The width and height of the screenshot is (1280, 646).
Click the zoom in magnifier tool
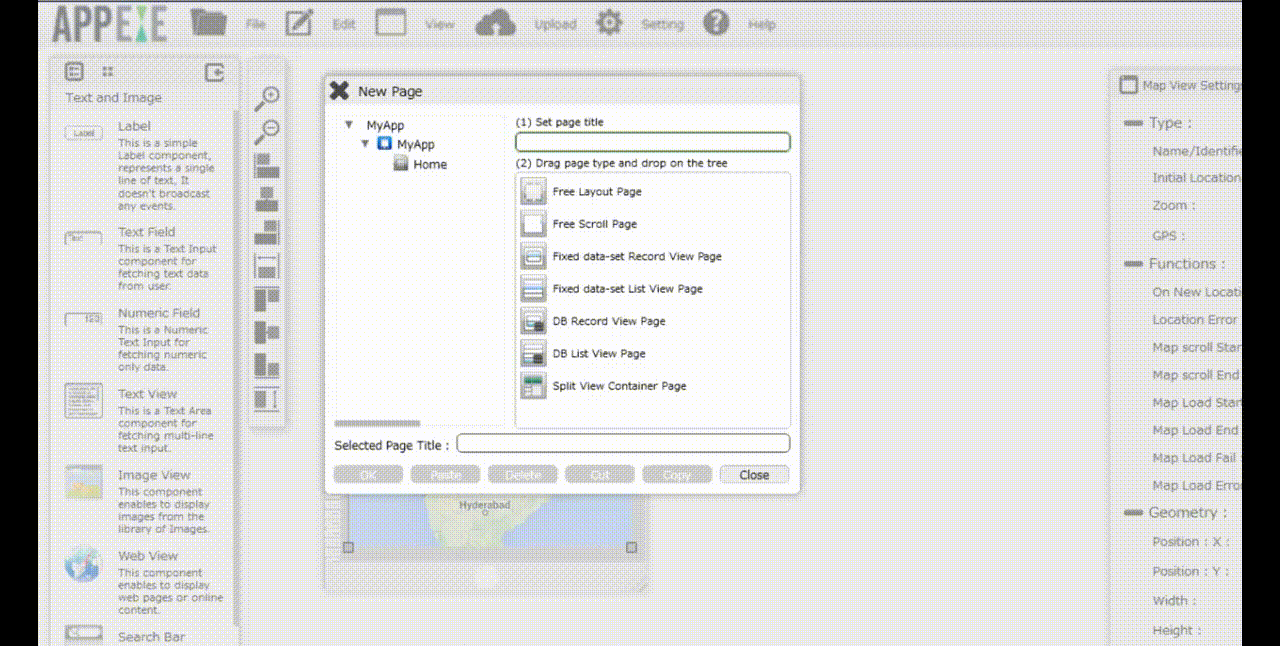click(x=267, y=98)
